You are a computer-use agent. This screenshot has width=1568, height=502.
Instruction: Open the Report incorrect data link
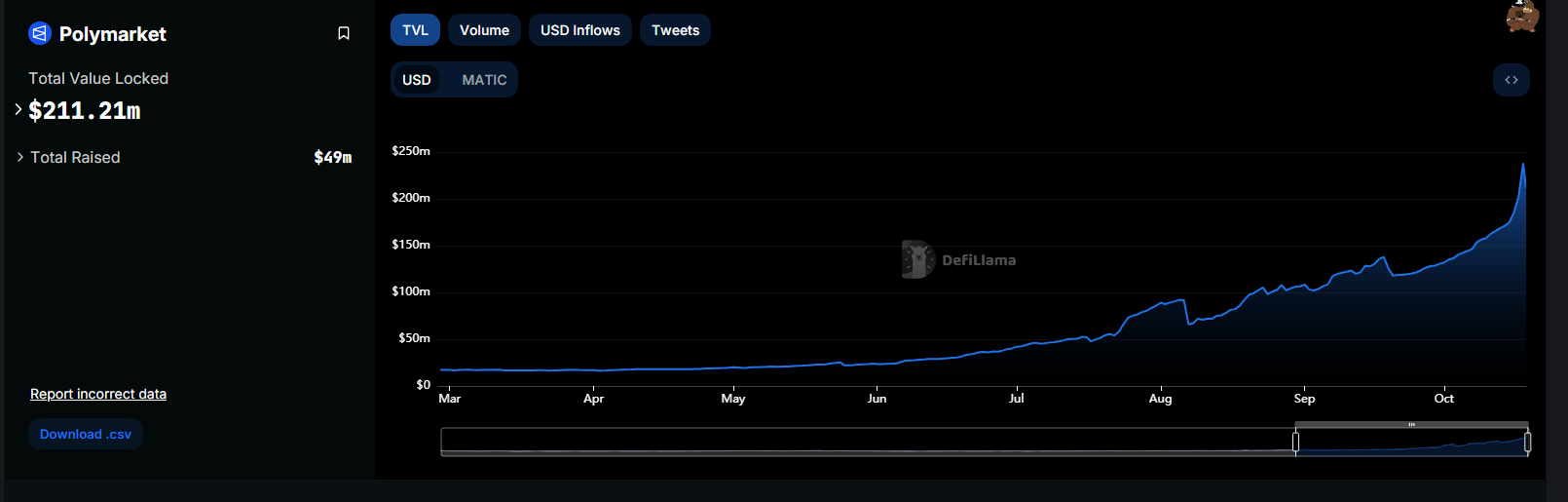[98, 394]
